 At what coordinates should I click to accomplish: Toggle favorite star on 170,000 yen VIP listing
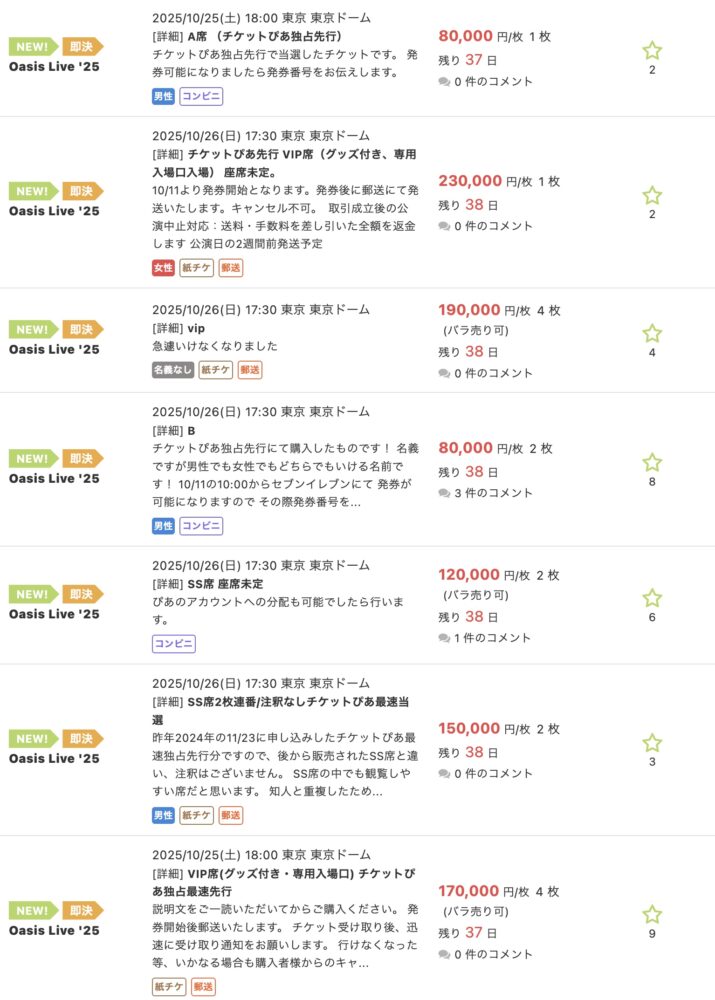point(652,914)
